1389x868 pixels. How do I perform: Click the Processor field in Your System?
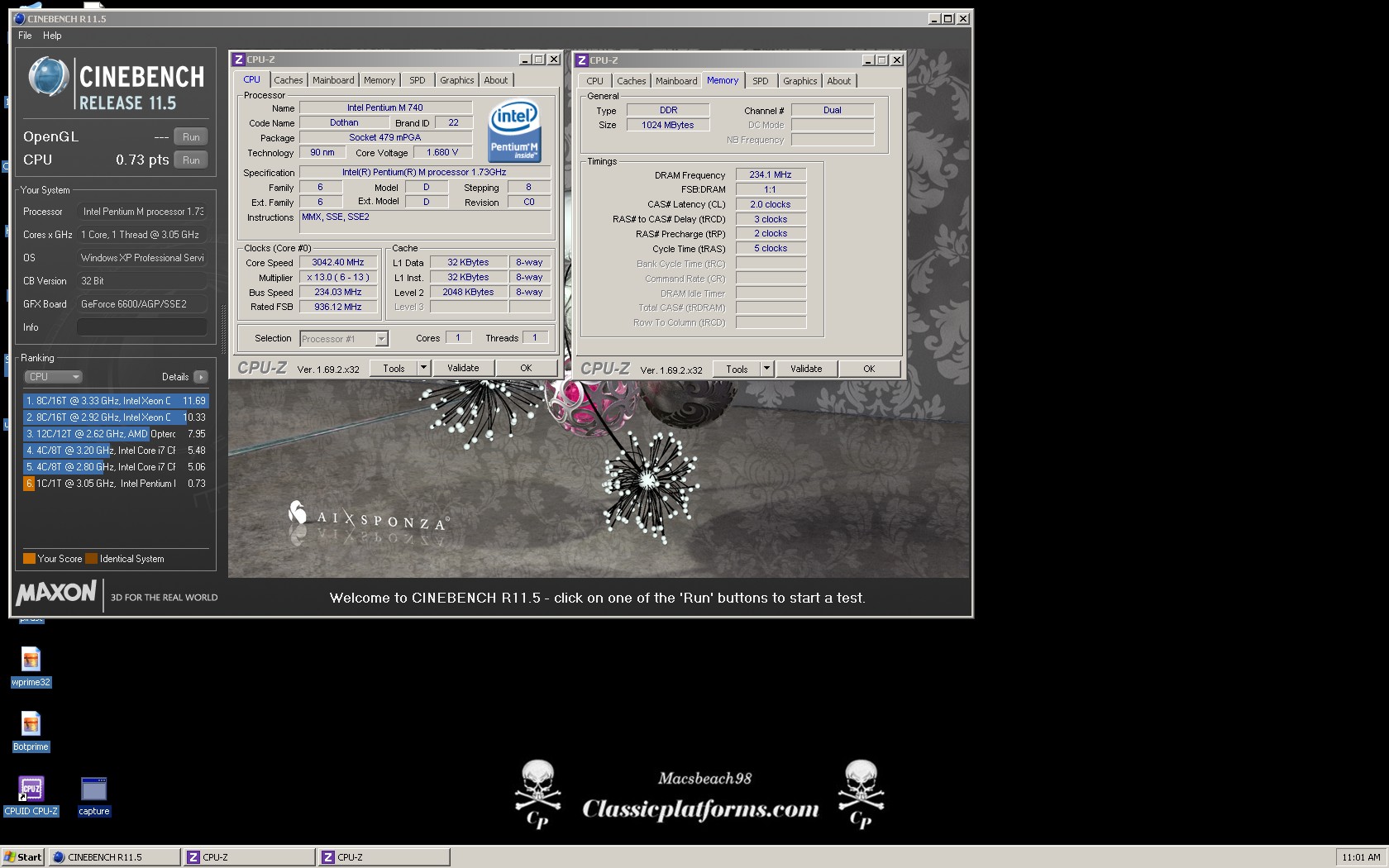click(141, 212)
